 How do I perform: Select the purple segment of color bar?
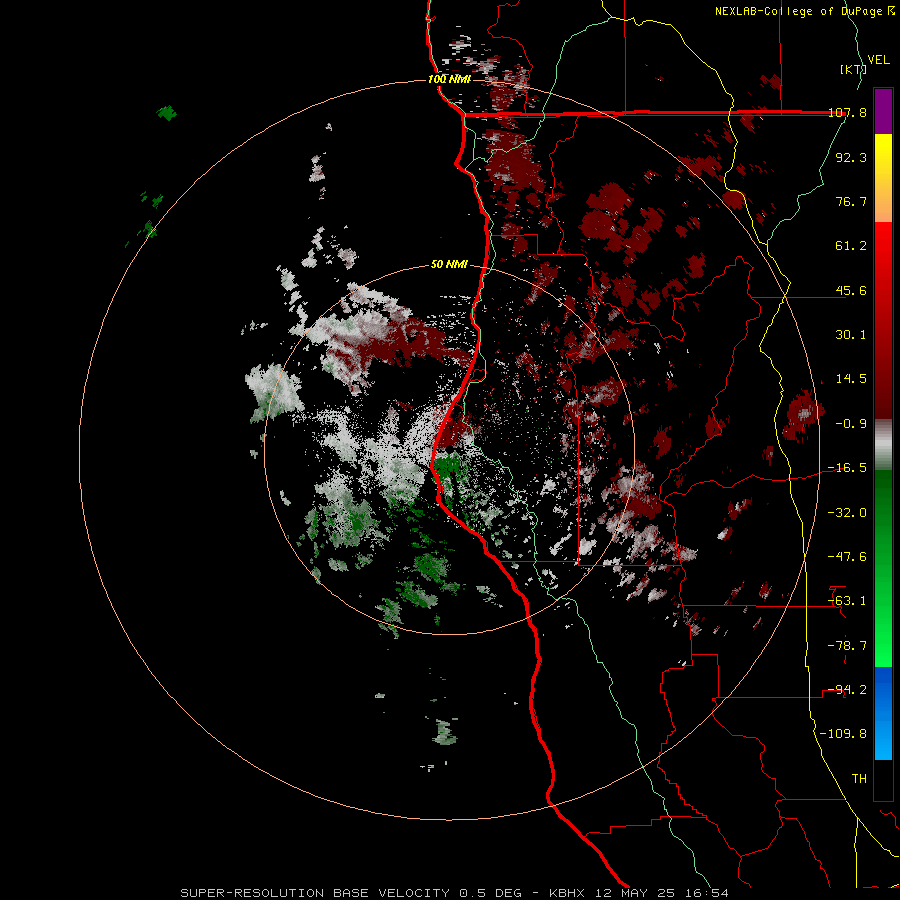[x=883, y=111]
